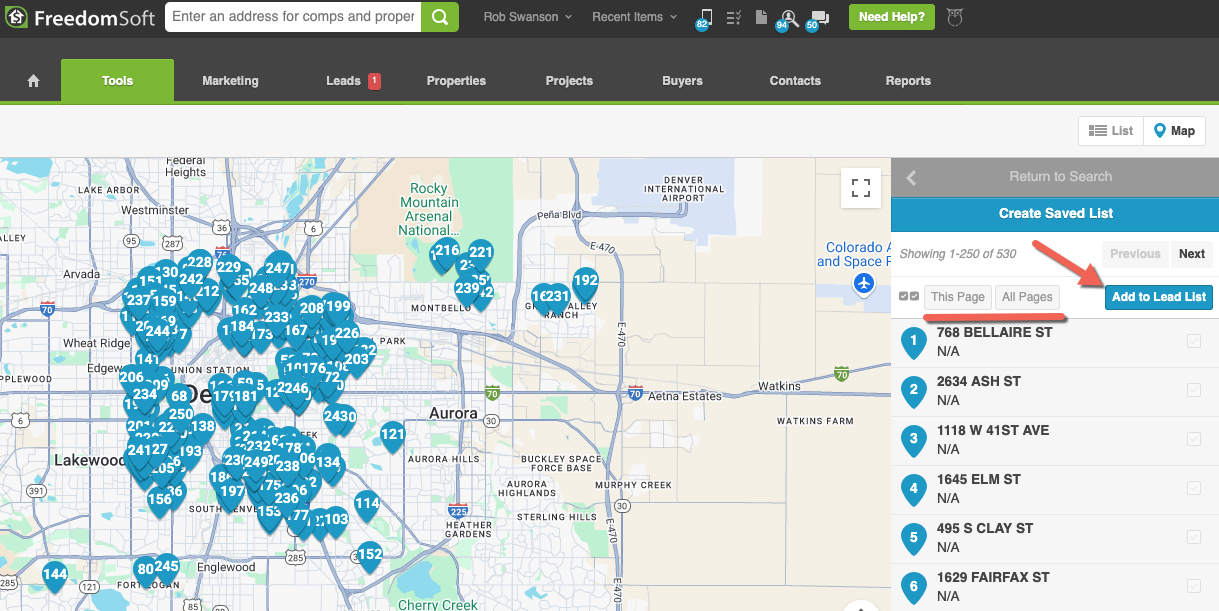Click list marker 2 for 2634 Ash St
The image size is (1219, 611).
[x=913, y=392]
